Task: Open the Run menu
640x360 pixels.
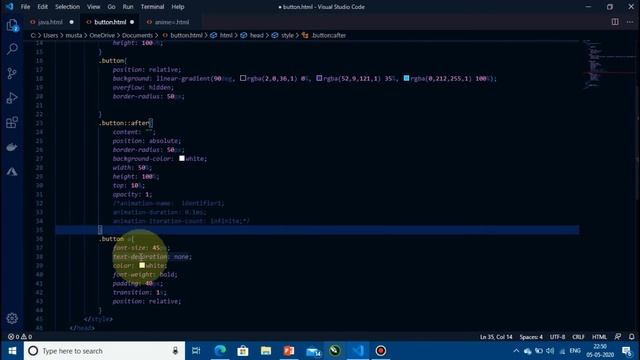Action: (x=128, y=7)
